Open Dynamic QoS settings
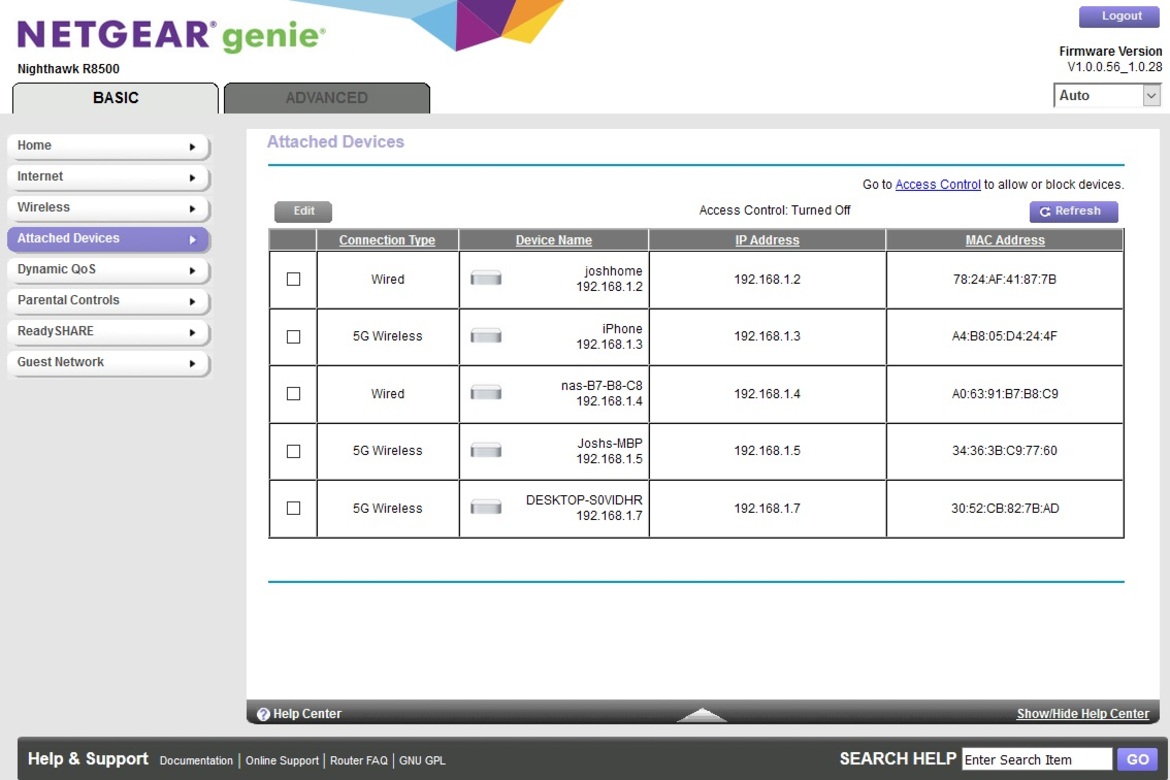This screenshot has height=780, width=1170. (x=109, y=269)
